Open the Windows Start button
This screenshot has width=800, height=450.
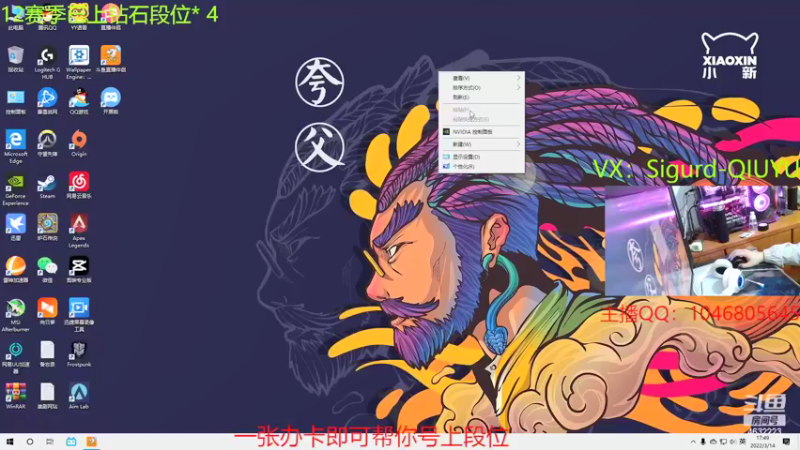point(10,441)
